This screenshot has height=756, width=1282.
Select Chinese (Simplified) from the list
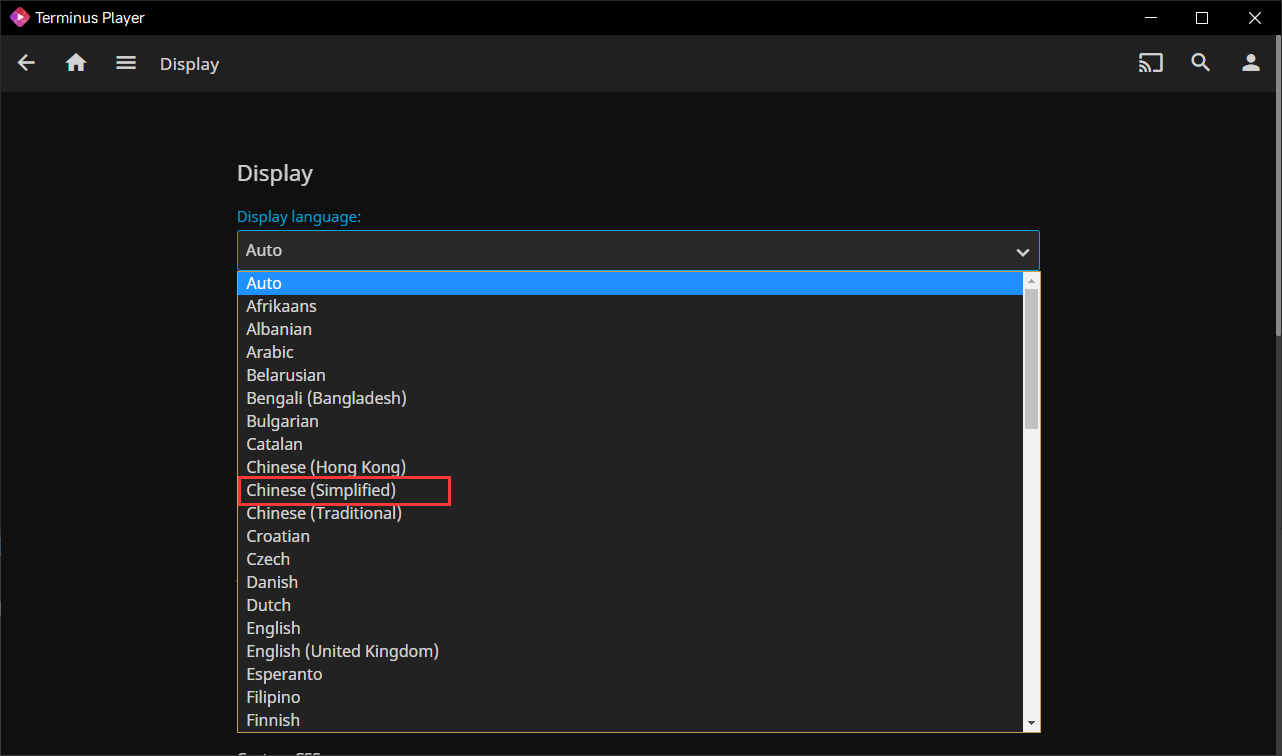[321, 490]
